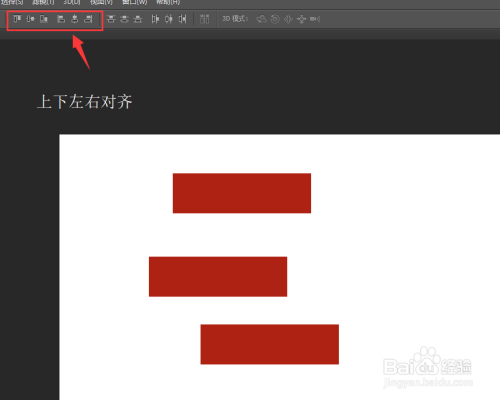Select the 3D Roll mode icon
The width and height of the screenshot is (500, 400).
point(275,19)
